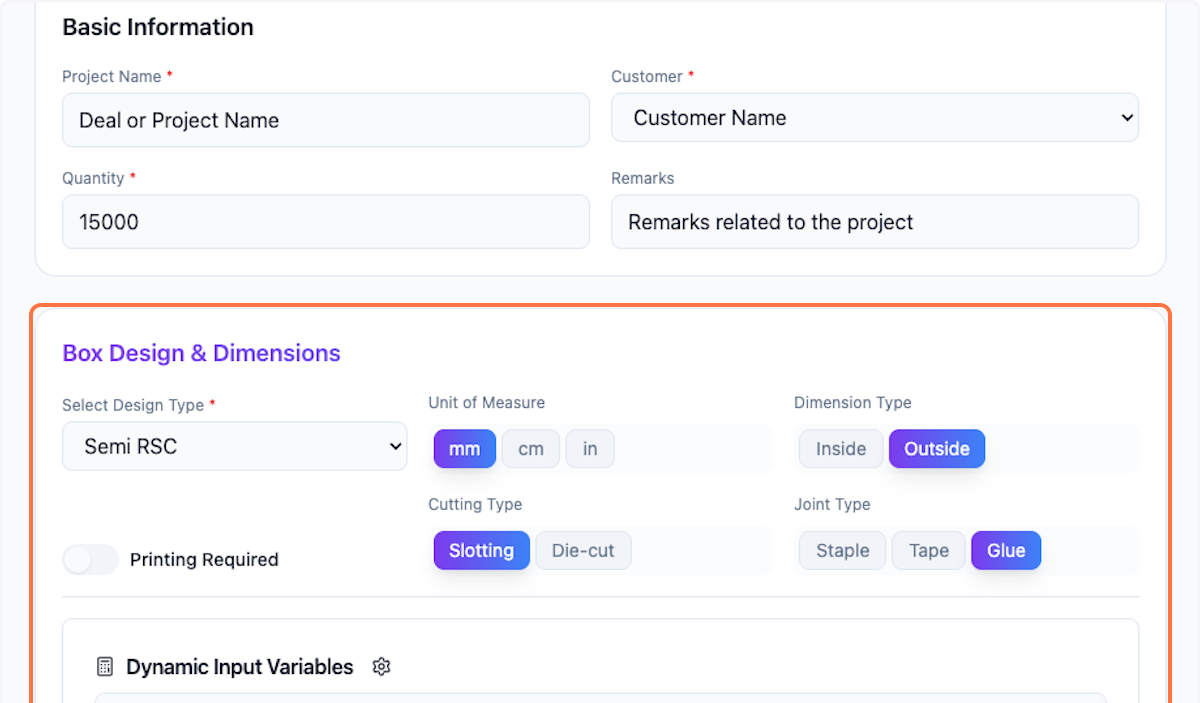Click into the Remarks text field
The width and height of the screenshot is (1200, 703).
874,222
